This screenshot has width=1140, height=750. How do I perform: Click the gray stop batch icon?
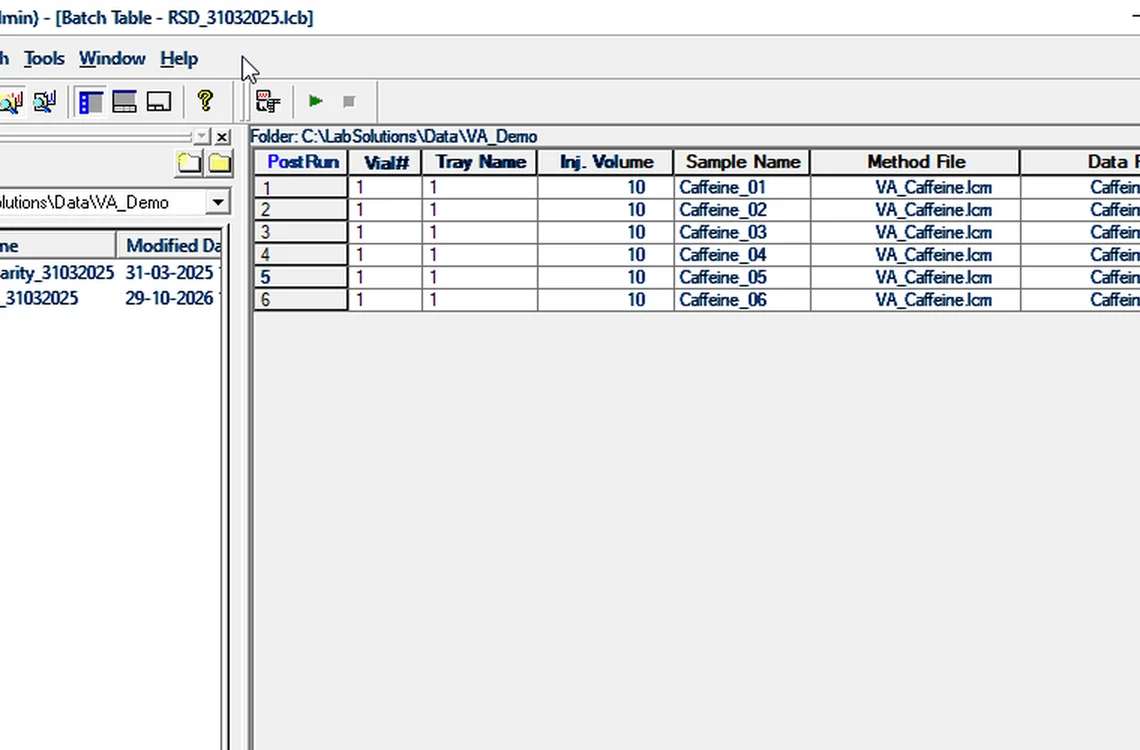pos(349,101)
